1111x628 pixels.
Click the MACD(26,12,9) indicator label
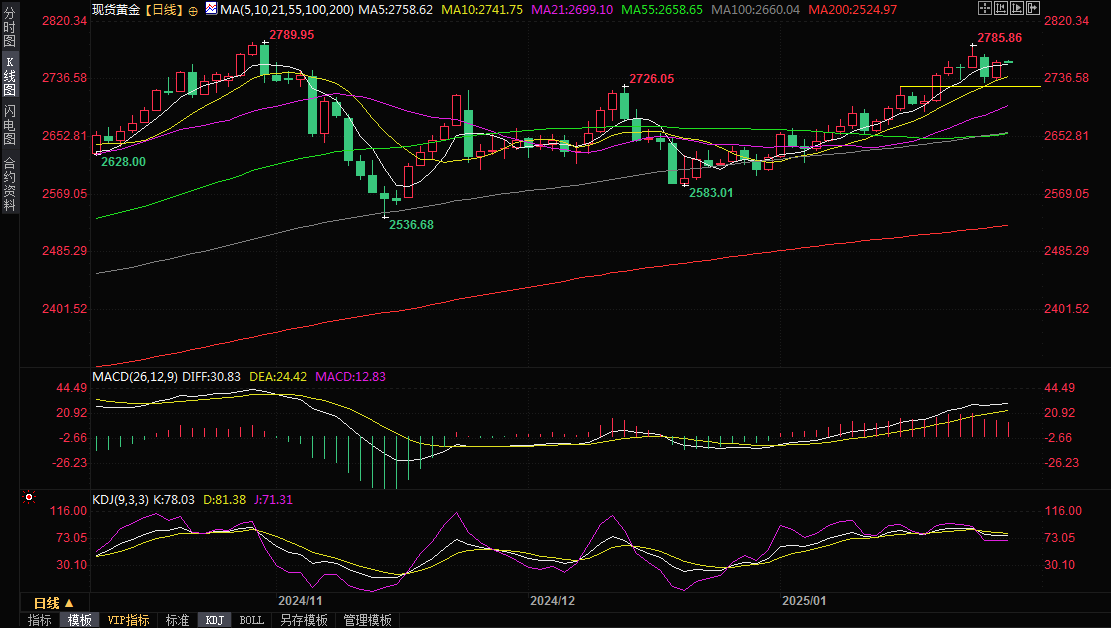(x=135, y=376)
